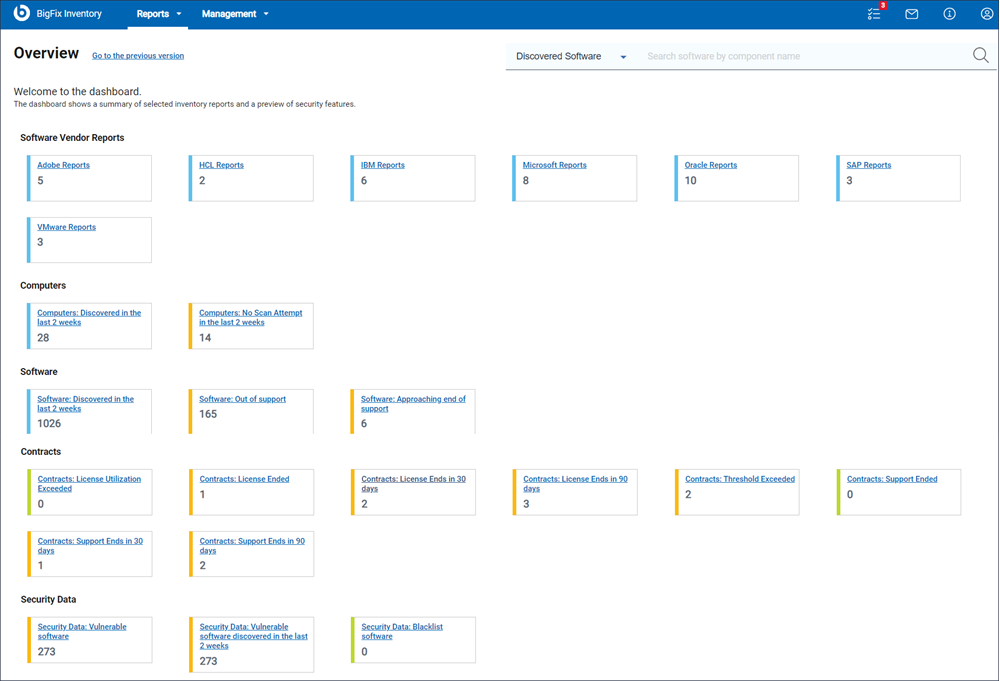Image resolution: width=1000 pixels, height=681 pixels.
Task: Open Contracts: License Ended link
Action: coord(244,480)
